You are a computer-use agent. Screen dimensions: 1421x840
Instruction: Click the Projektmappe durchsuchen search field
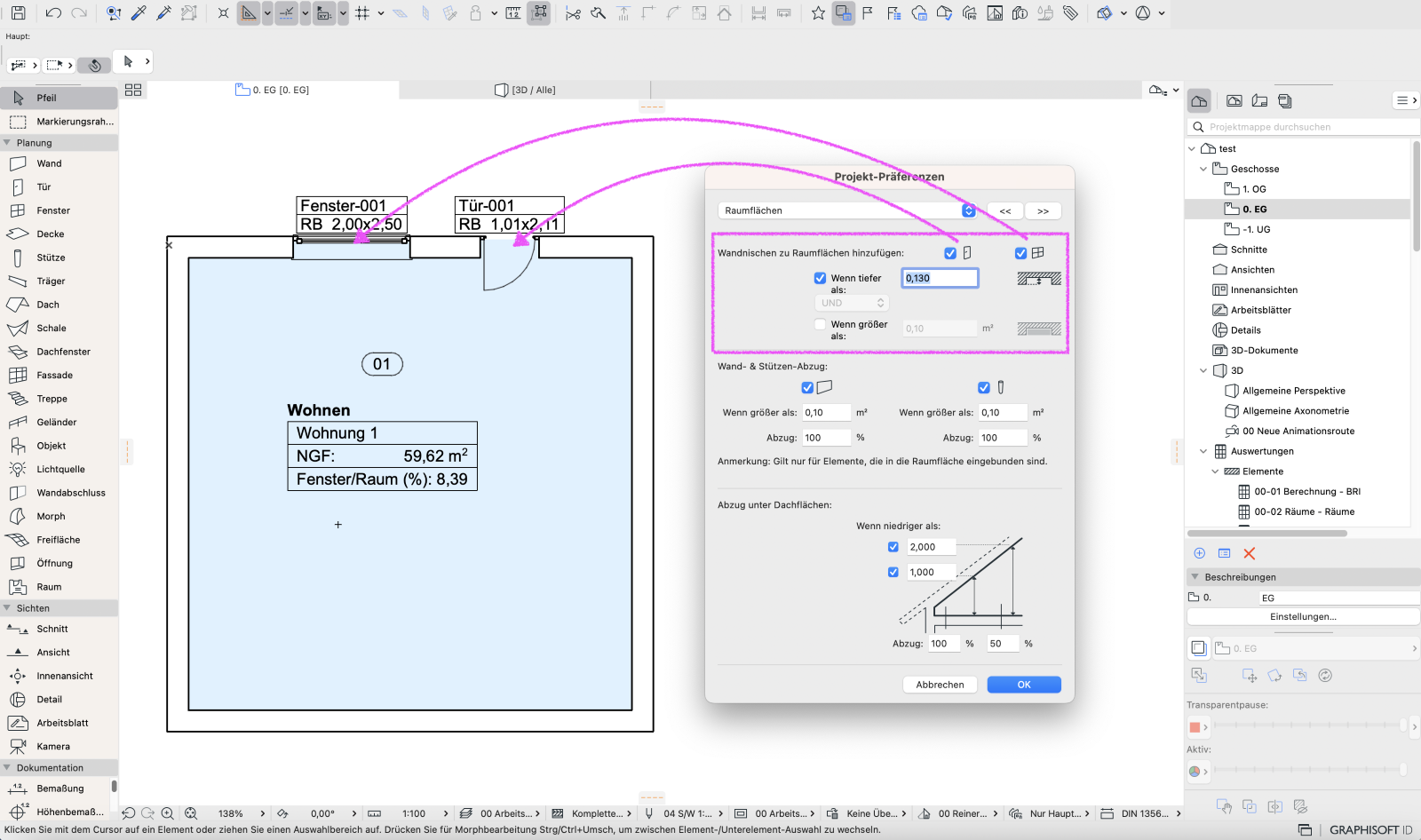click(1305, 127)
